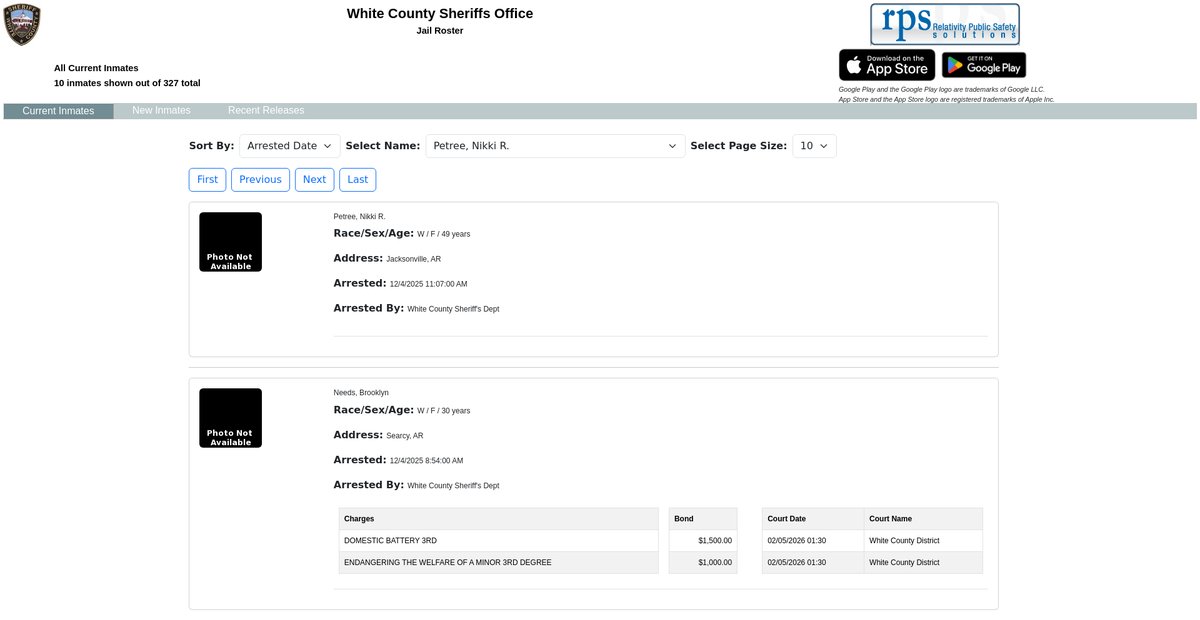Screen dimensions: 1200x620
Task: Click Jacksonville, AR address
Action: (x=413, y=259)
